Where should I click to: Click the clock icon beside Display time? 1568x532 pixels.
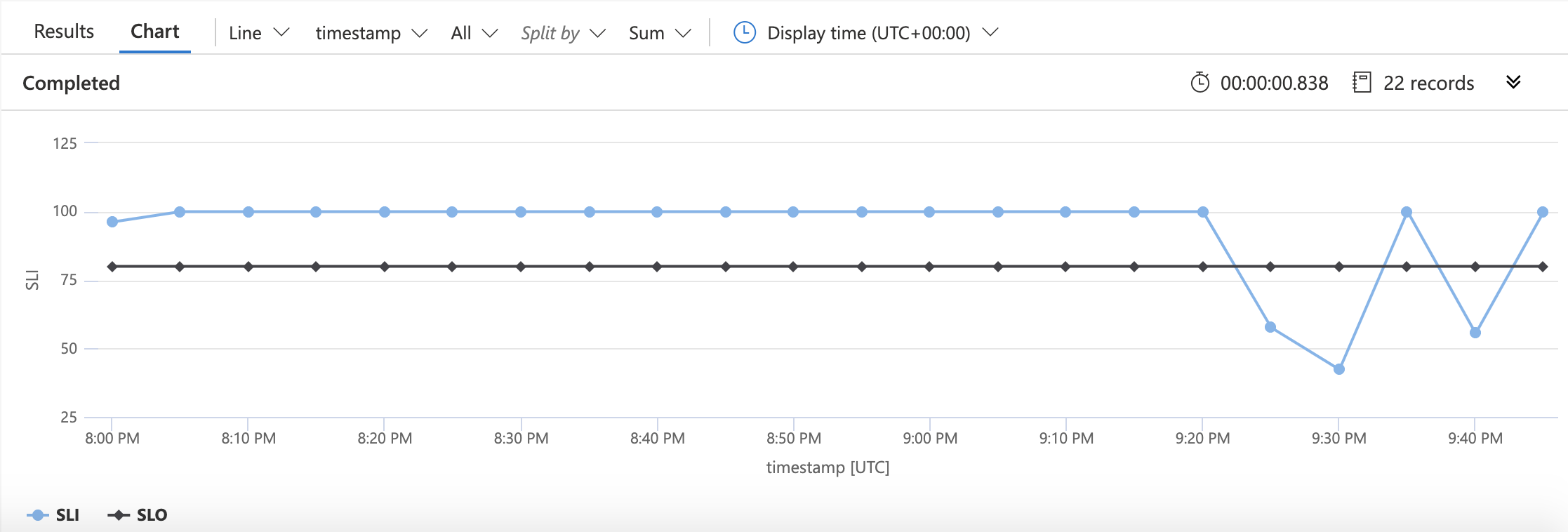tap(745, 32)
